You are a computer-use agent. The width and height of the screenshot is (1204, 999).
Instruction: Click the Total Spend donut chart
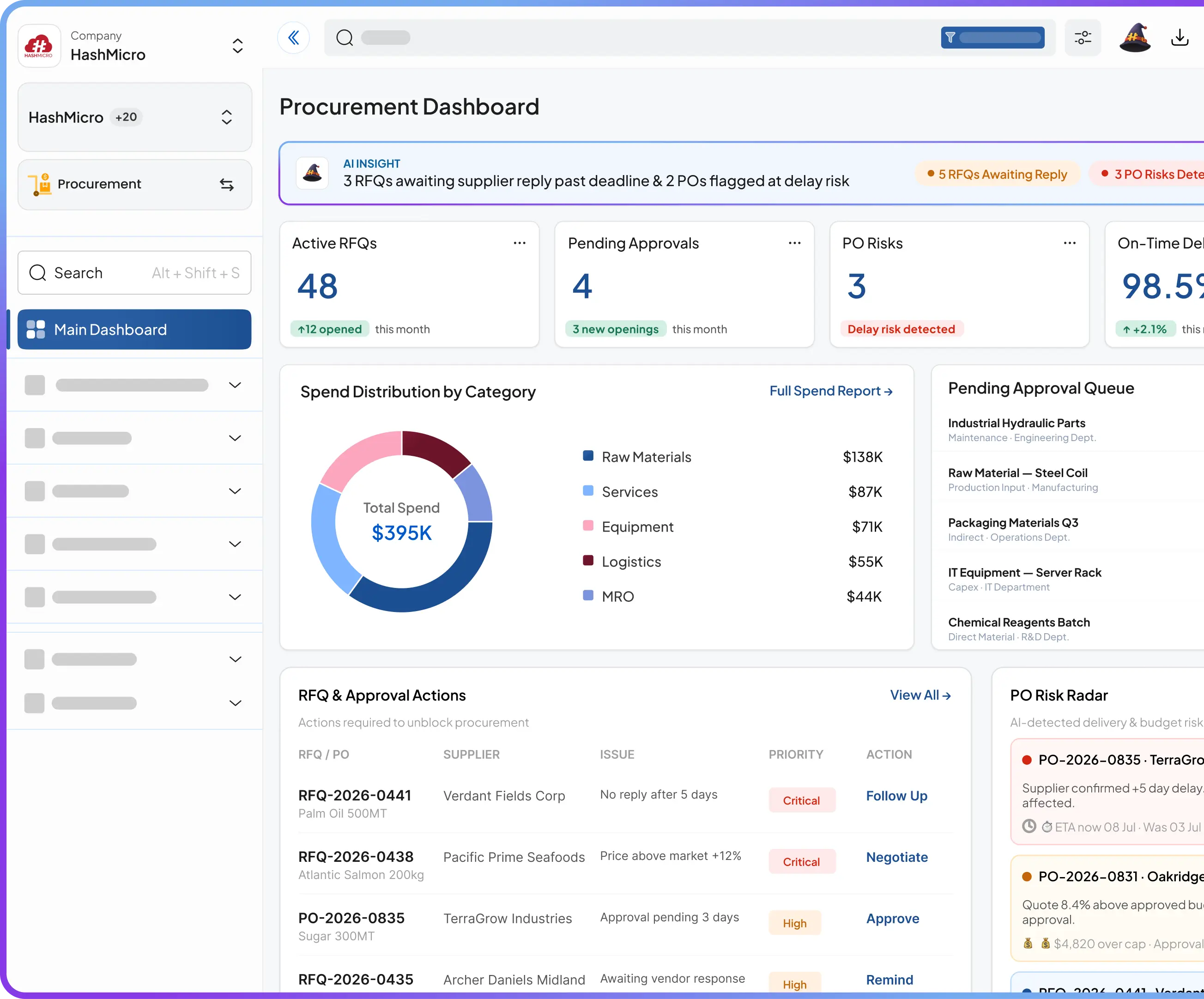(x=401, y=521)
